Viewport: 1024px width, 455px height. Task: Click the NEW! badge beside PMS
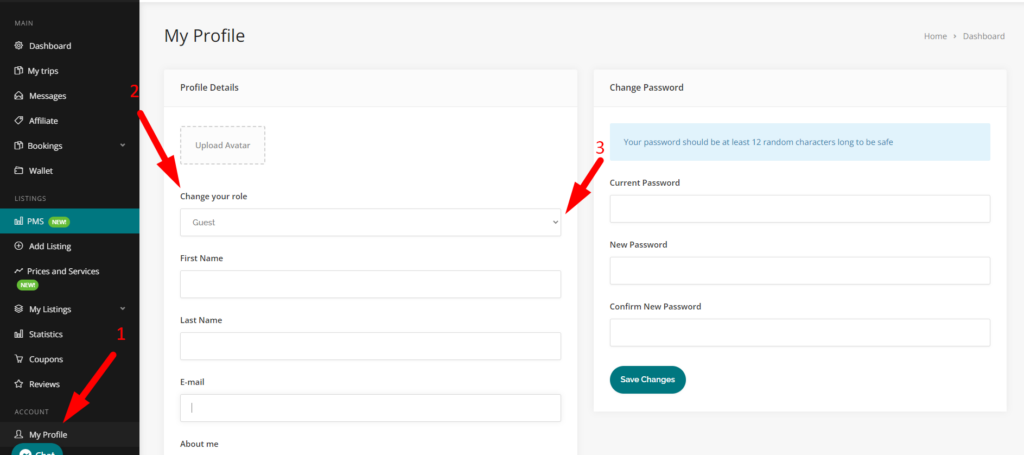[59, 222]
